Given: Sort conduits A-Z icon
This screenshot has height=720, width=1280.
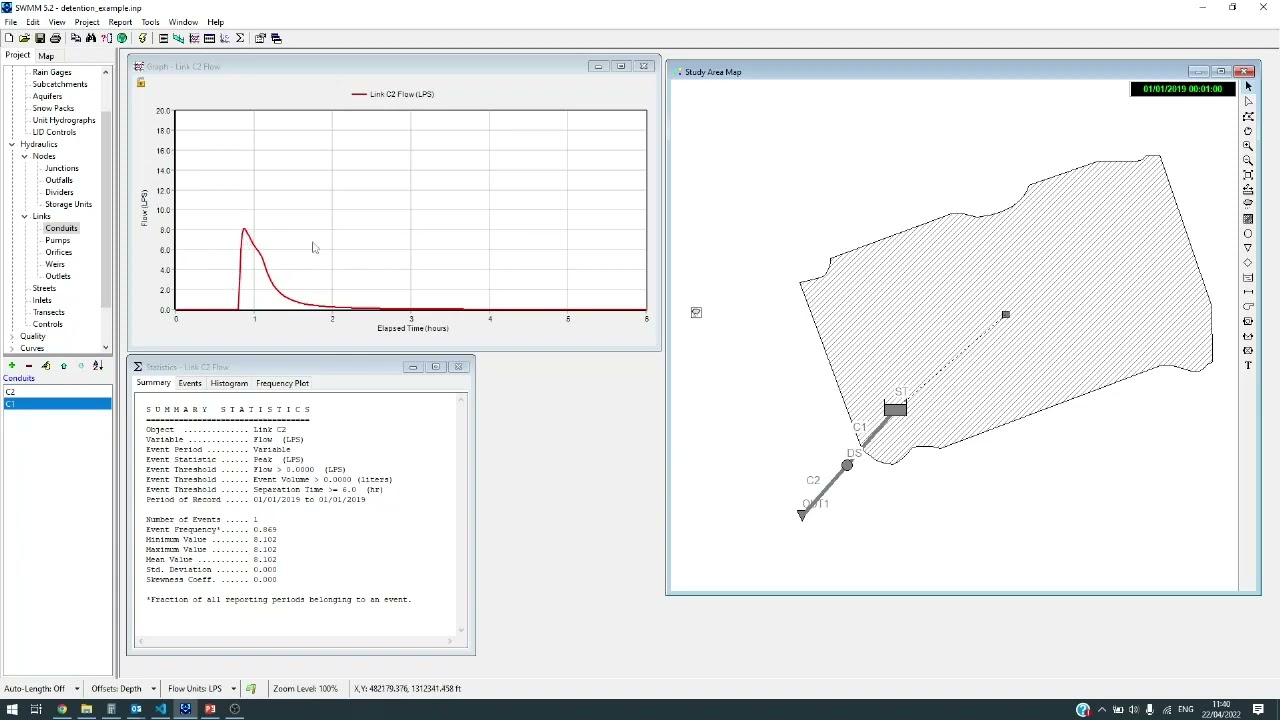Looking at the screenshot, I should tap(98, 366).
